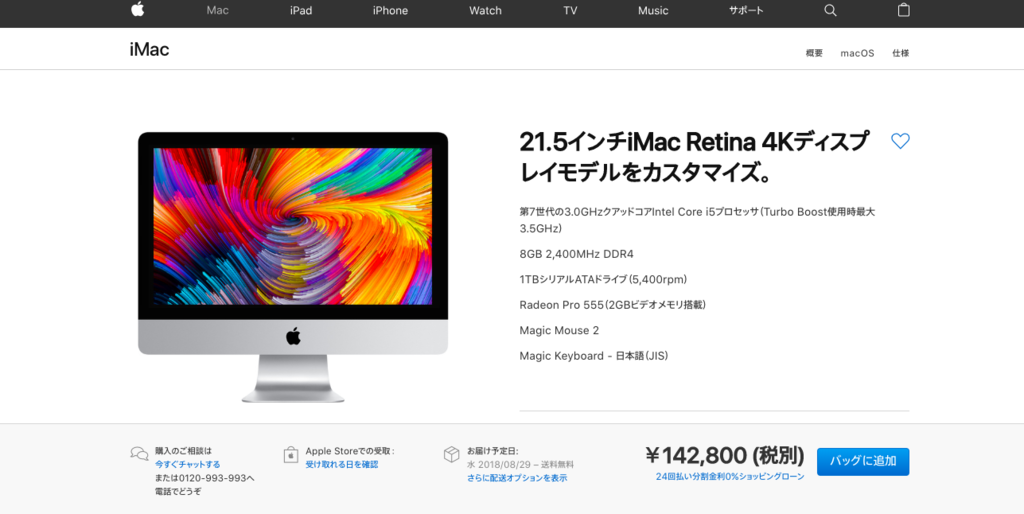Go to iPhone in navigation
This screenshot has height=514, width=1024.
coord(391,10)
